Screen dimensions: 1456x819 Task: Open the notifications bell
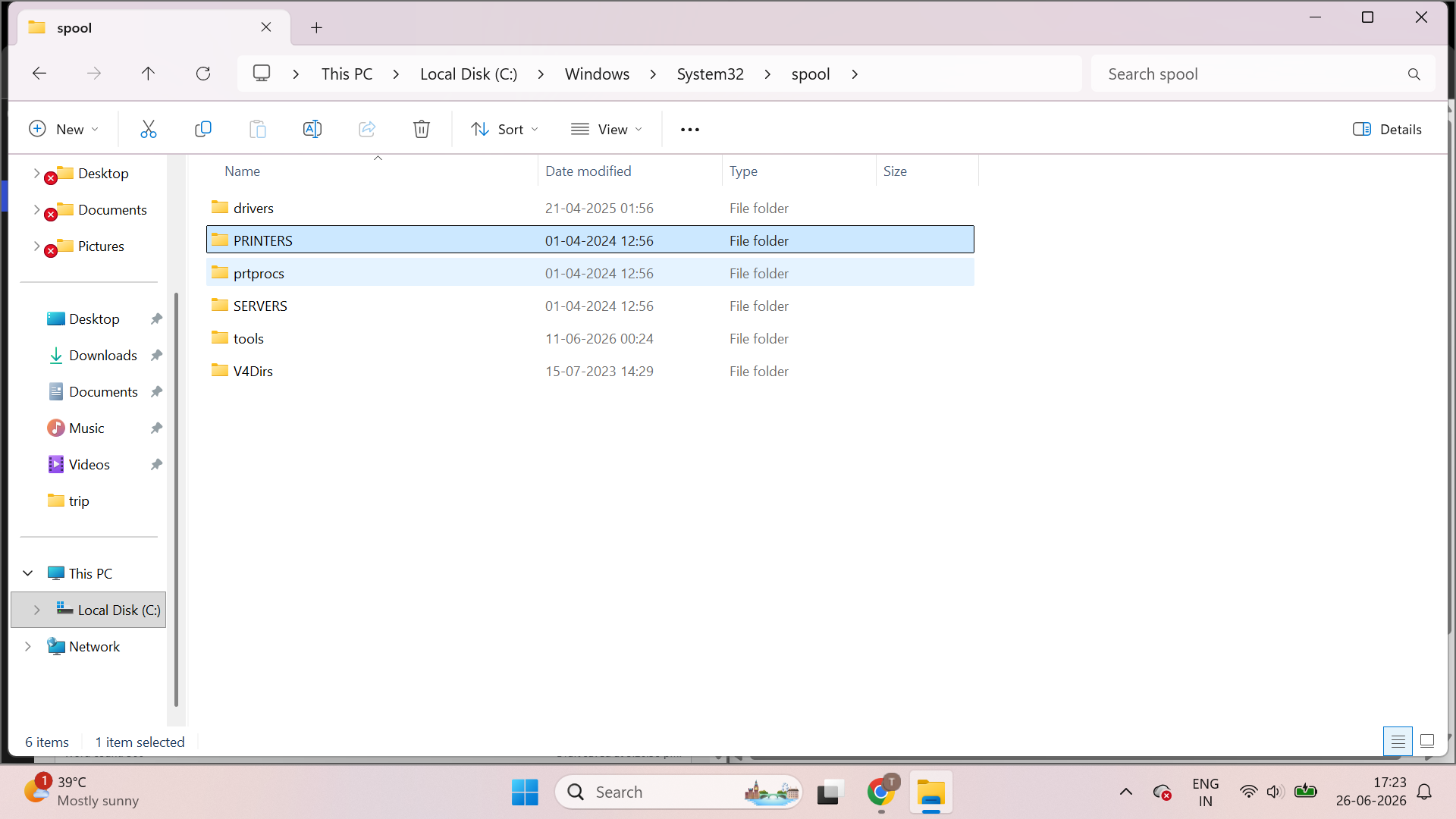click(1425, 792)
